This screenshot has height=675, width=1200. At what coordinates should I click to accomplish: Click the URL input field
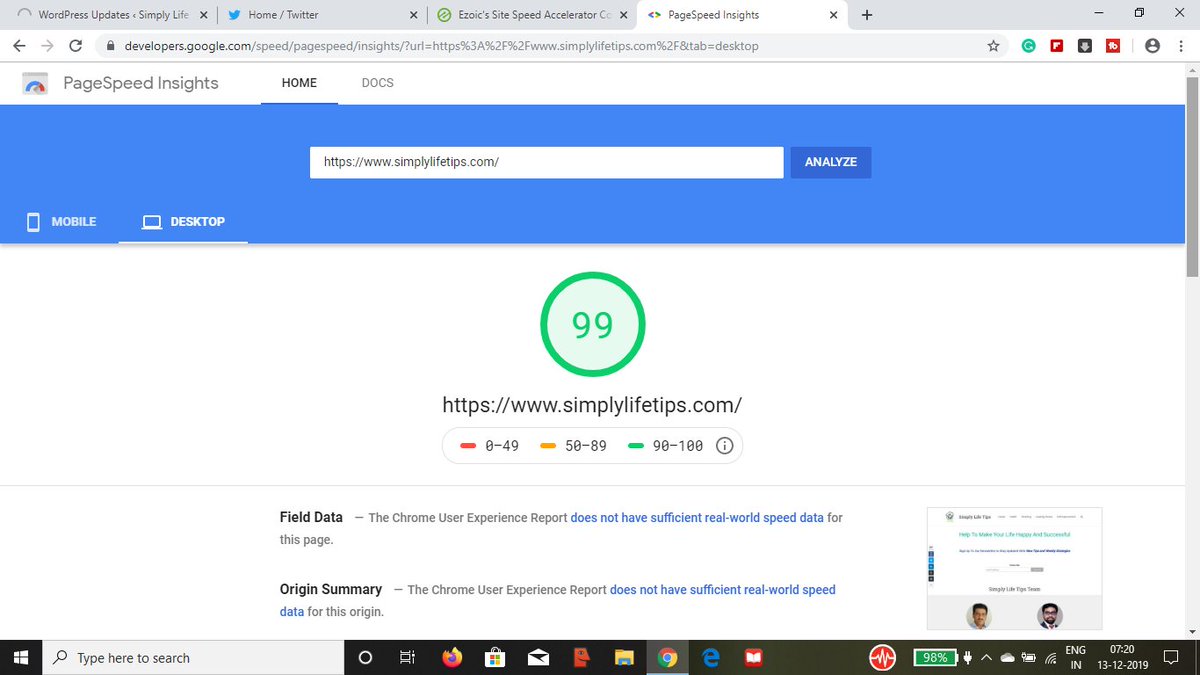[x=546, y=161]
